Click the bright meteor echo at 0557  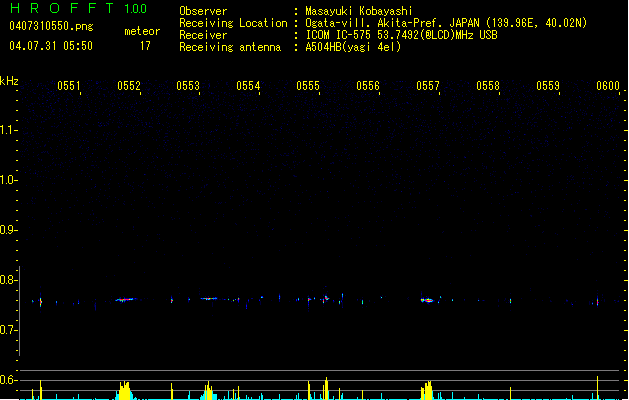pyautogui.click(x=427, y=300)
